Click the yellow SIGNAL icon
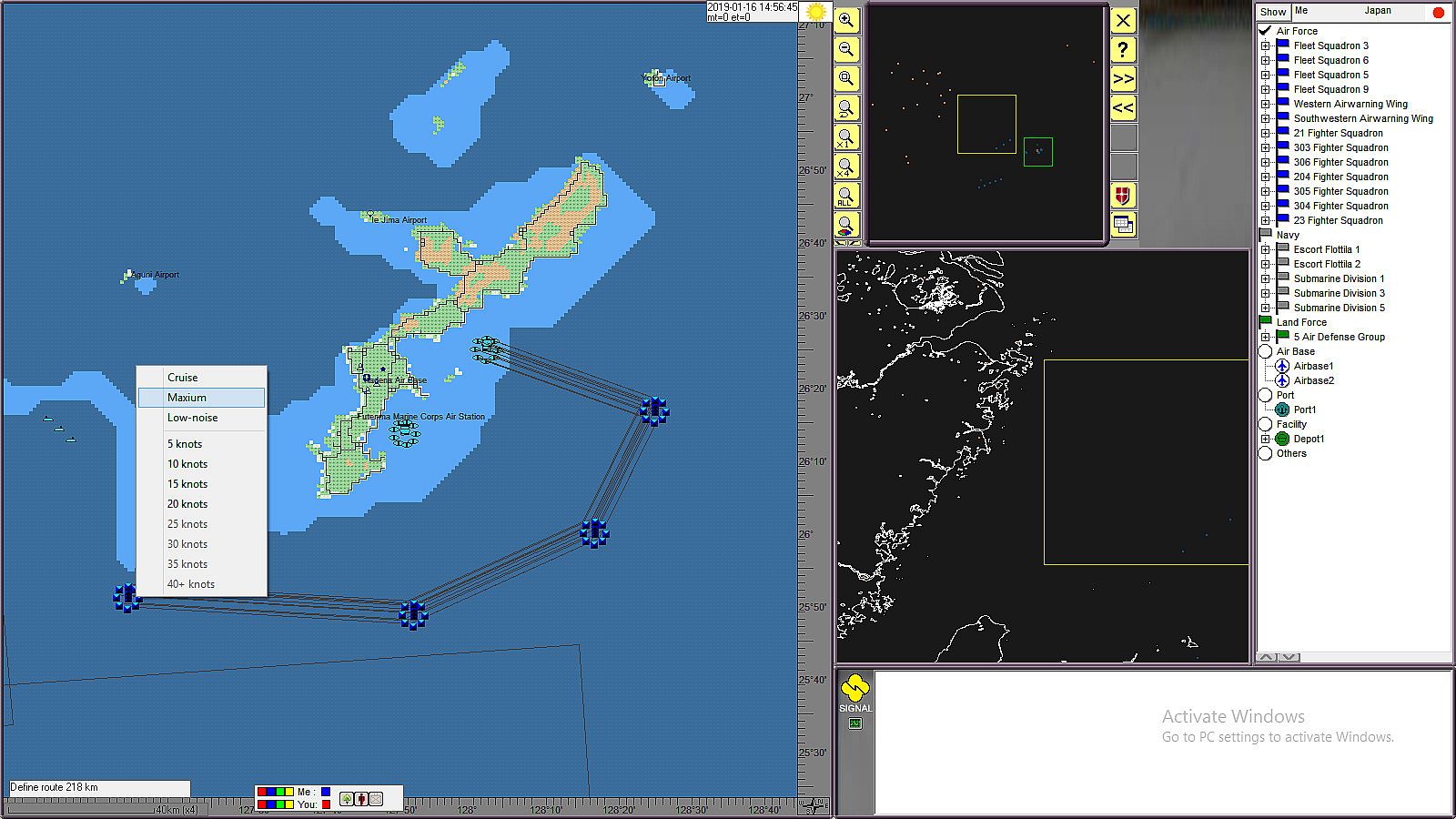 [854, 690]
